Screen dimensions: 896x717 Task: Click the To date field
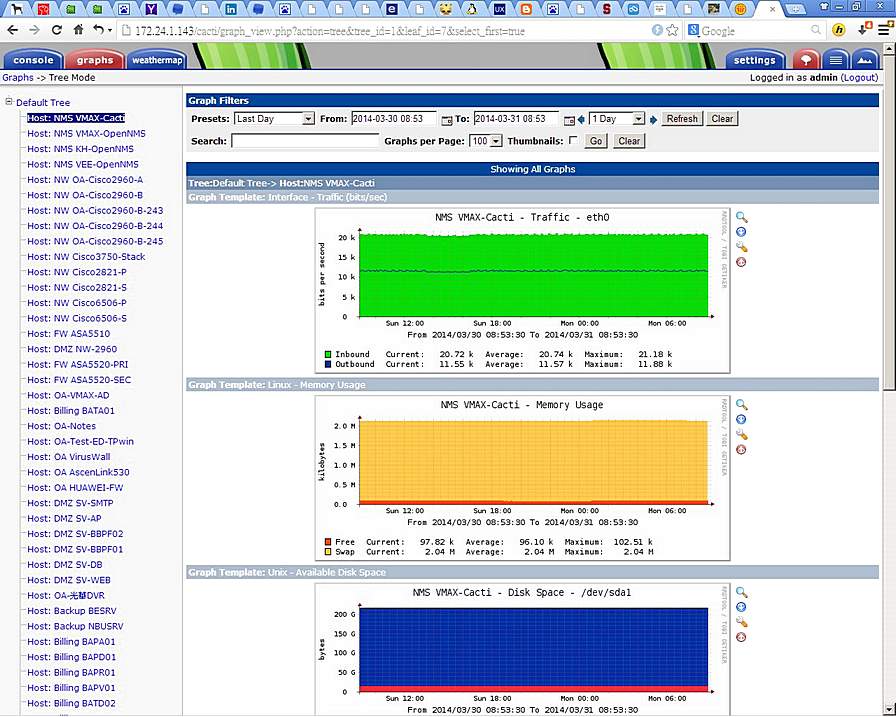coord(516,119)
